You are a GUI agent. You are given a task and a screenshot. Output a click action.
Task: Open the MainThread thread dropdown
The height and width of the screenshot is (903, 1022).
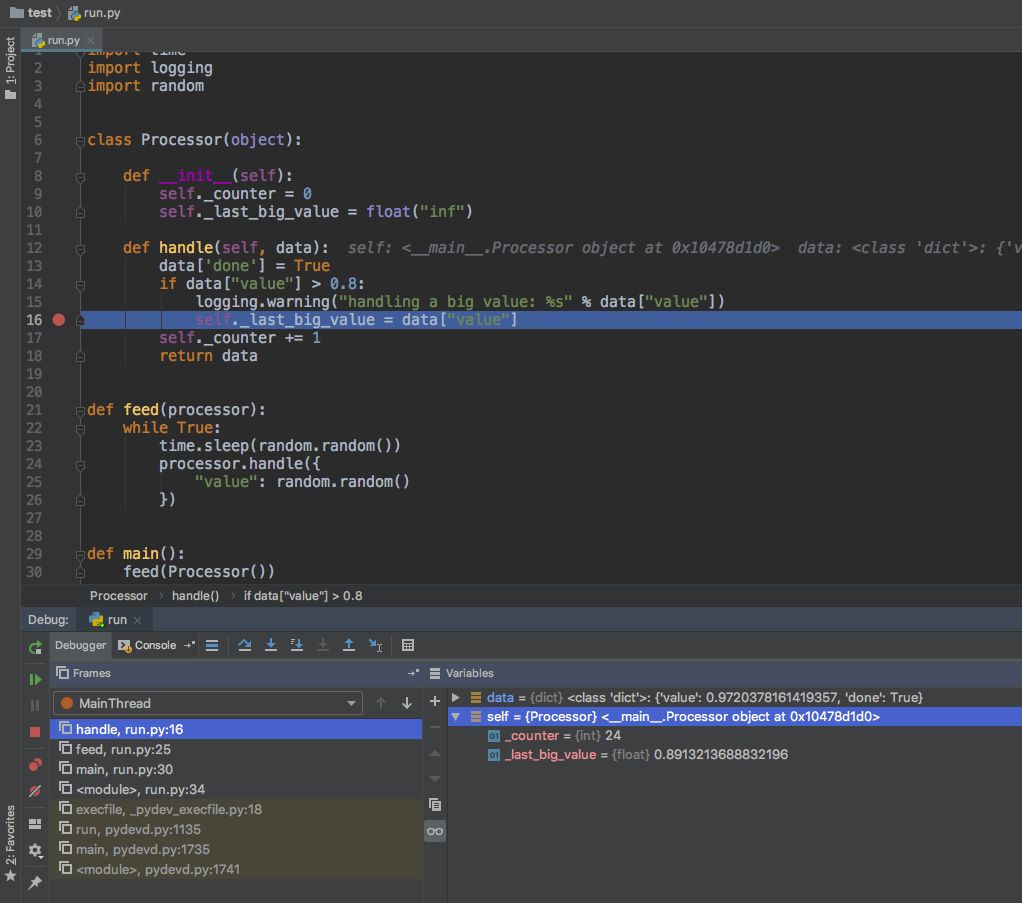[x=207, y=703]
